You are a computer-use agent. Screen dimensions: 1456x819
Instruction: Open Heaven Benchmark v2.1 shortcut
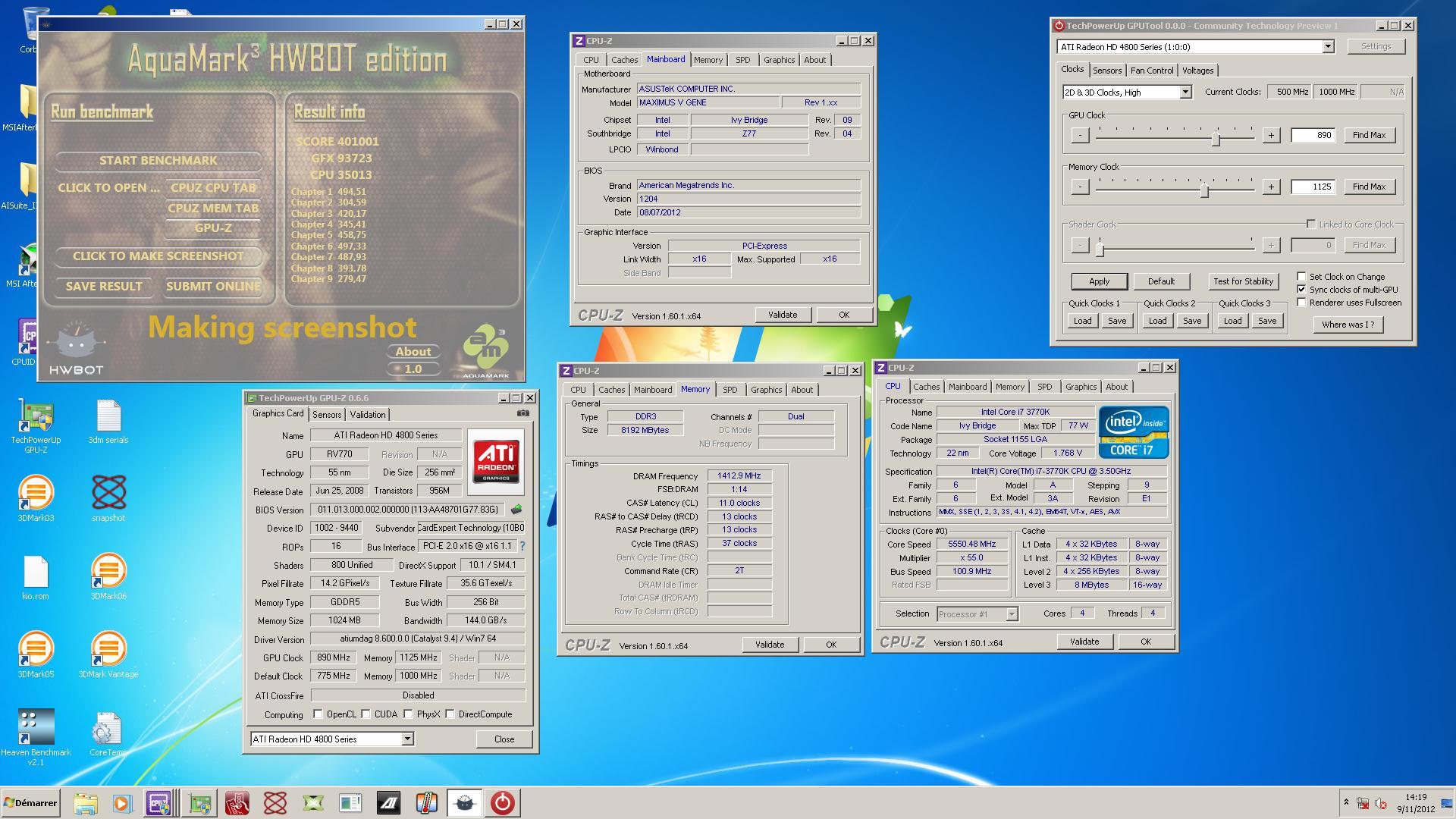(x=36, y=737)
